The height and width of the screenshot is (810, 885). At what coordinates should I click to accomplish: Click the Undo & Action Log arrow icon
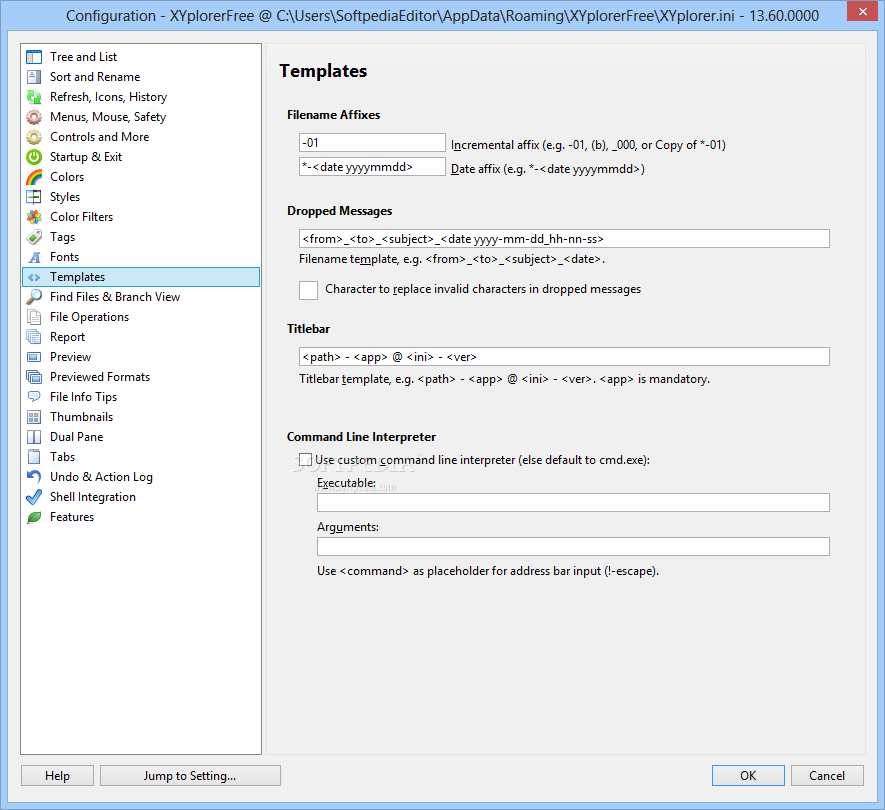[34, 477]
